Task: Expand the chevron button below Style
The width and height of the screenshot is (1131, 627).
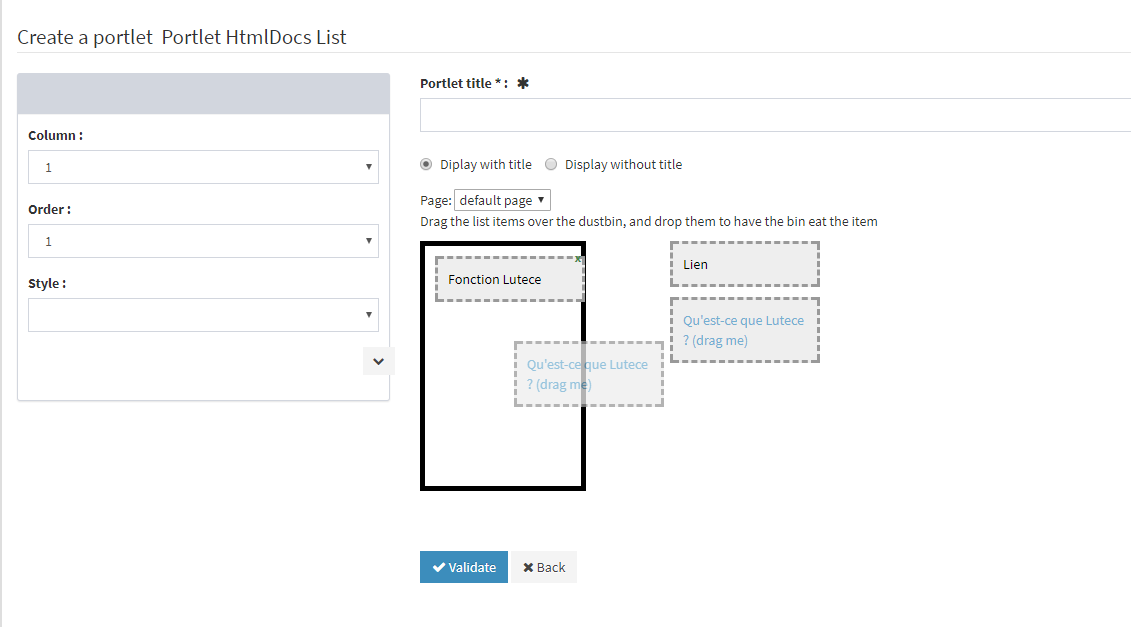Action: (x=378, y=361)
